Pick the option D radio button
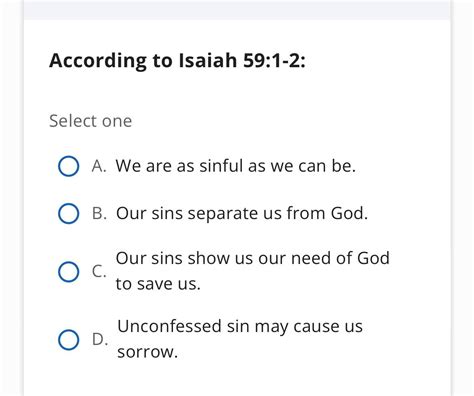 pyautogui.click(x=69, y=339)
